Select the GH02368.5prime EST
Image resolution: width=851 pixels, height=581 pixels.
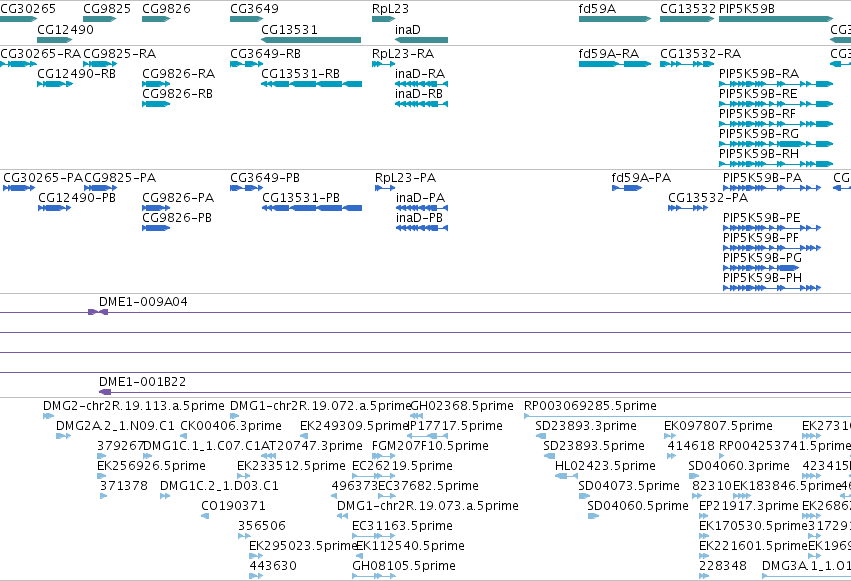(x=416, y=416)
